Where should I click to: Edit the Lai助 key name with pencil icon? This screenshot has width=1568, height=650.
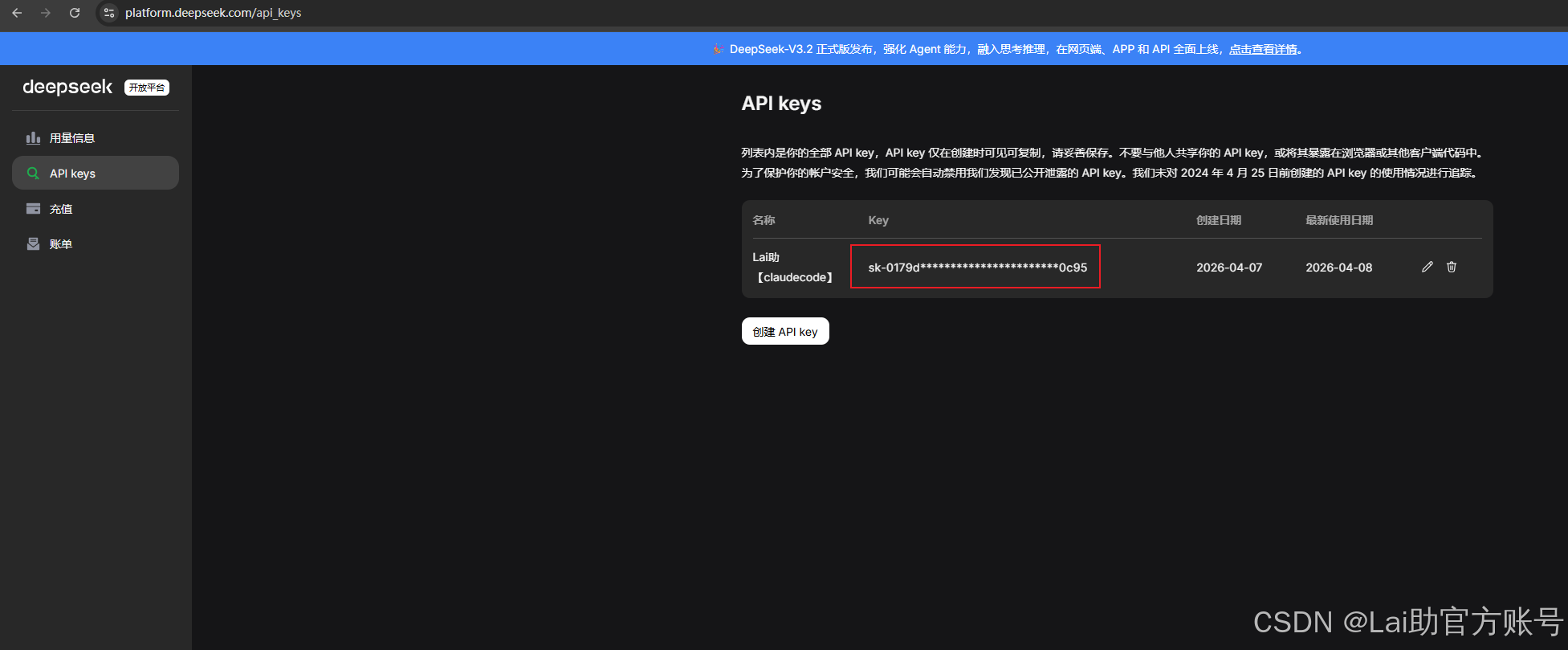(1427, 267)
